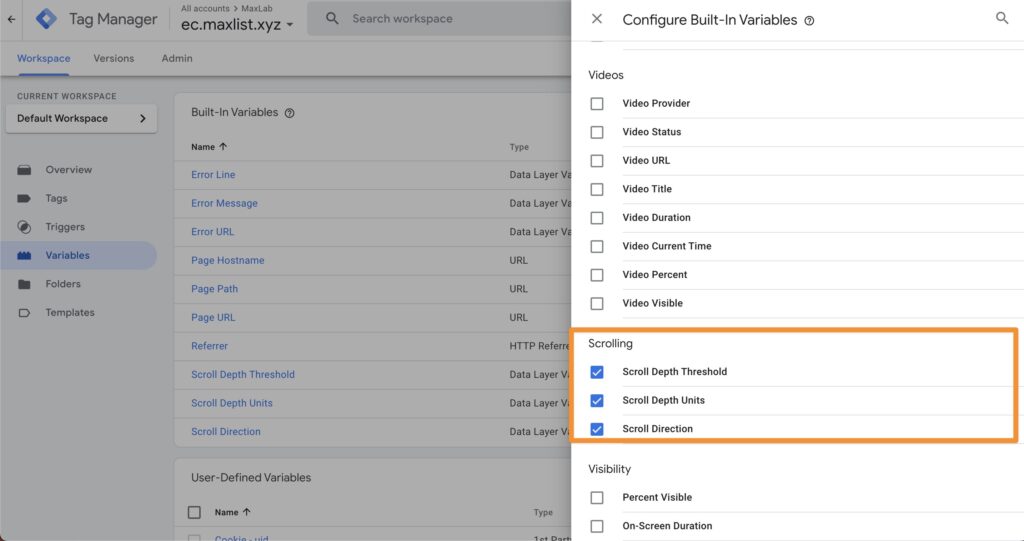Click the Triggers target icon in sidebar
This screenshot has width=1024, height=541.
point(24,227)
